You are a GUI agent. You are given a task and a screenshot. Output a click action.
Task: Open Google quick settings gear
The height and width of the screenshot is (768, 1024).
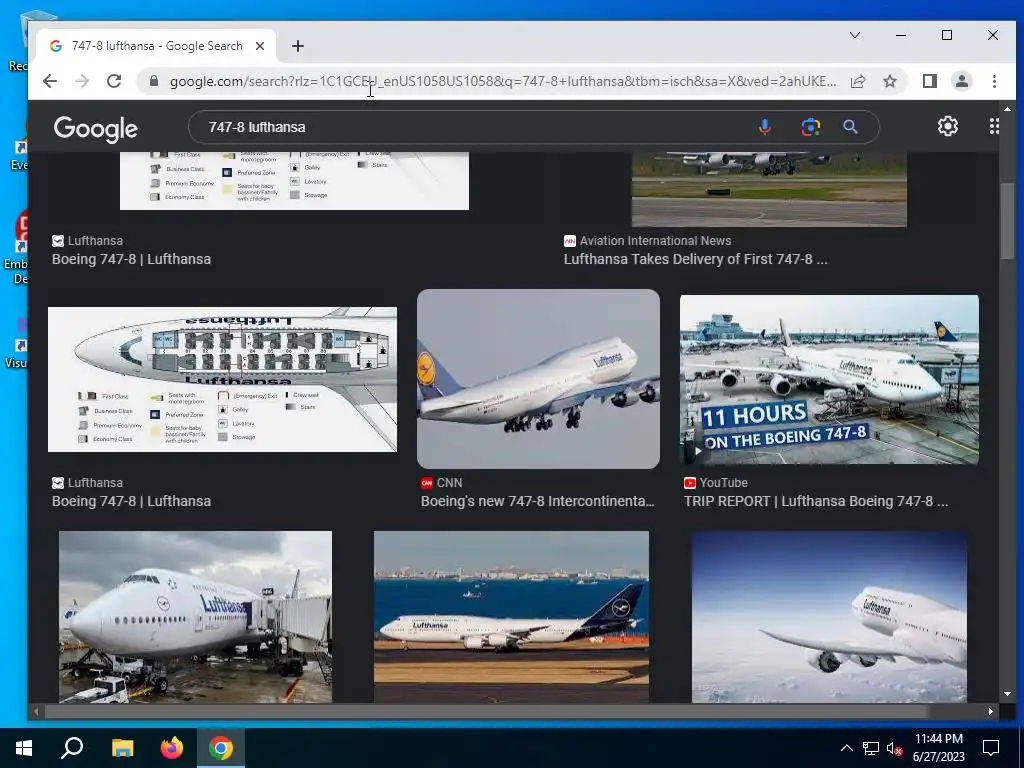(948, 126)
